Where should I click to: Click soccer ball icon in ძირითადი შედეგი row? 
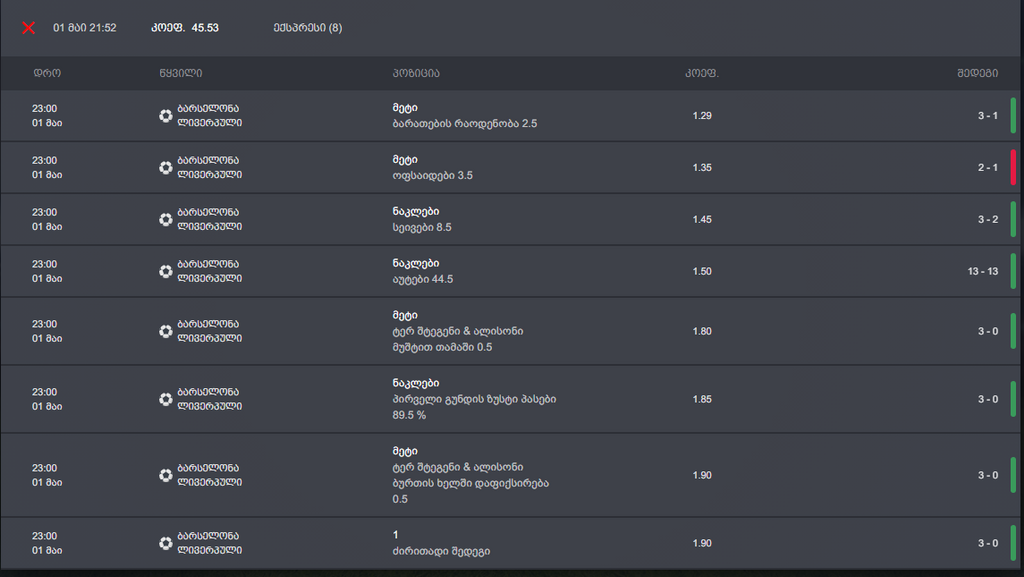165,543
